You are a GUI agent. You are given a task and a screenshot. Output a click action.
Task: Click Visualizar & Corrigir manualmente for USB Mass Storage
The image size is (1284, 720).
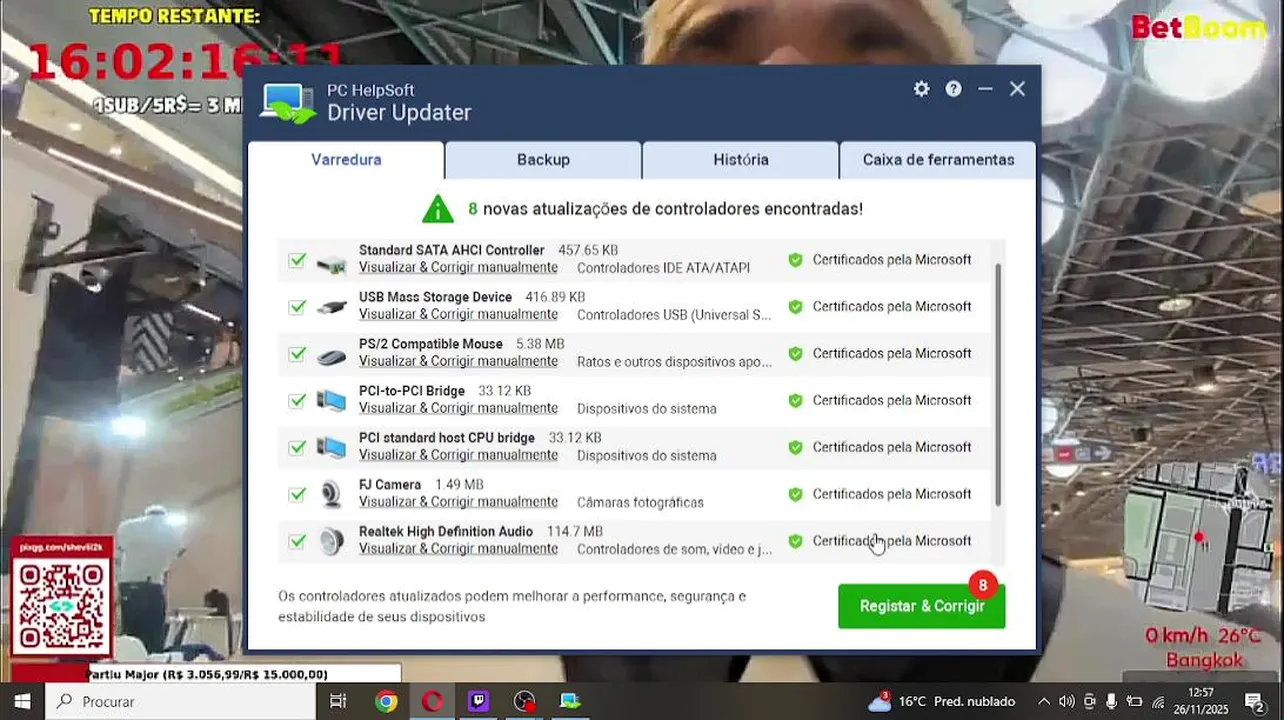(458, 315)
